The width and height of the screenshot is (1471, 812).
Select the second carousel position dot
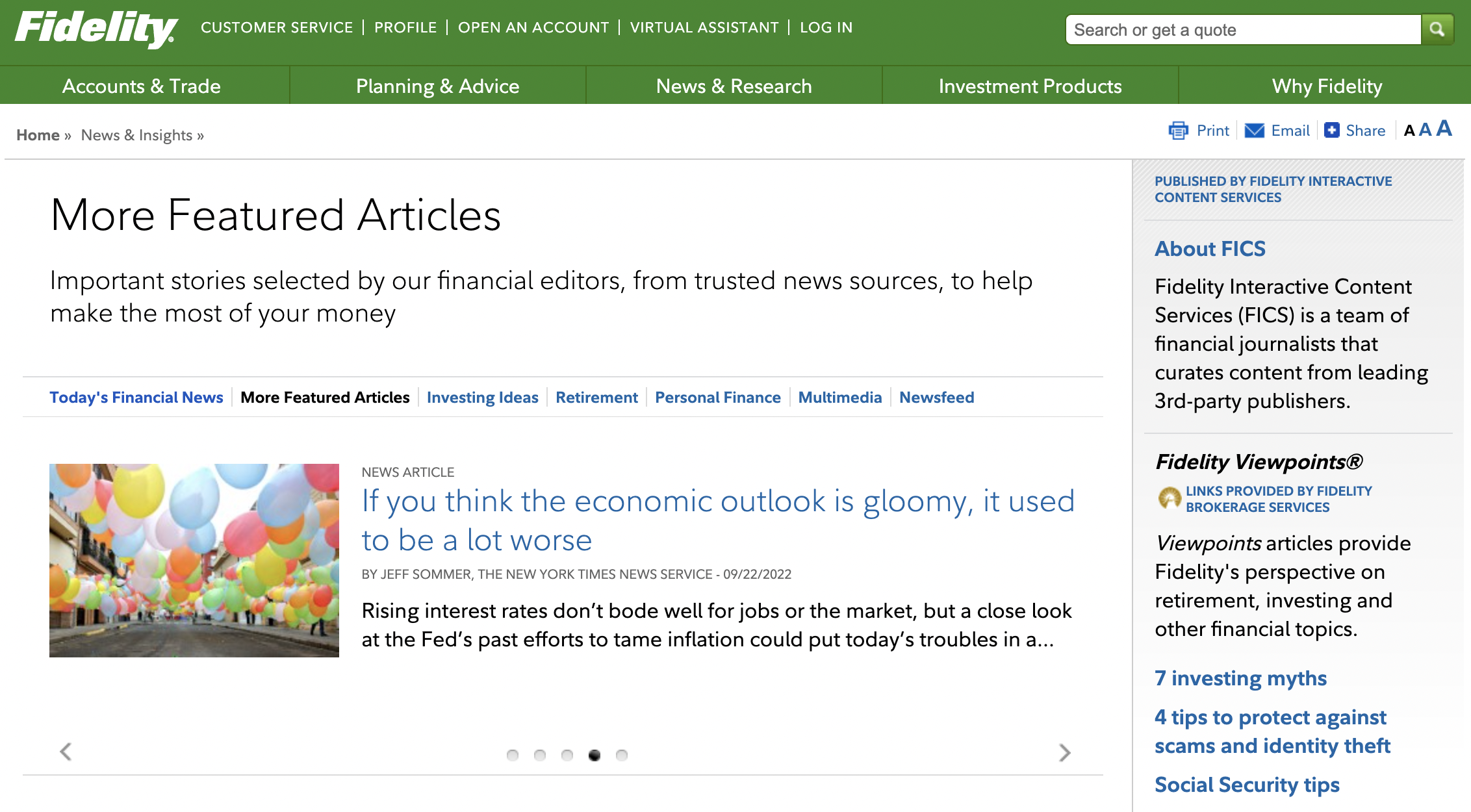coord(540,755)
